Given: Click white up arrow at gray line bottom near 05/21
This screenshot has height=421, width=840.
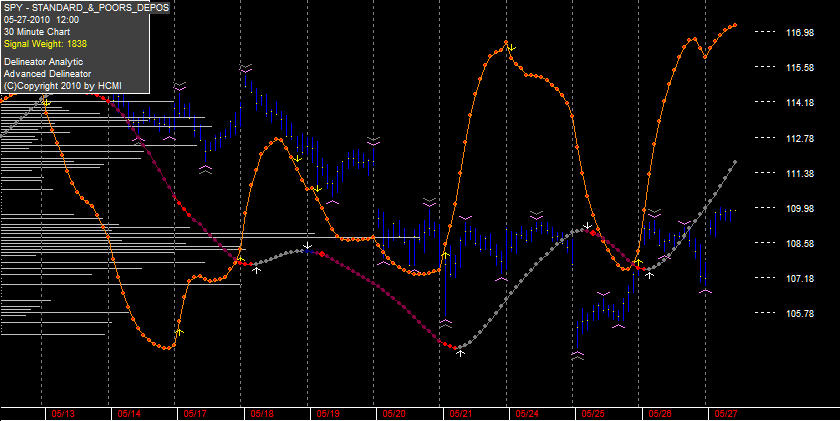Looking at the screenshot, I should tap(460, 353).
